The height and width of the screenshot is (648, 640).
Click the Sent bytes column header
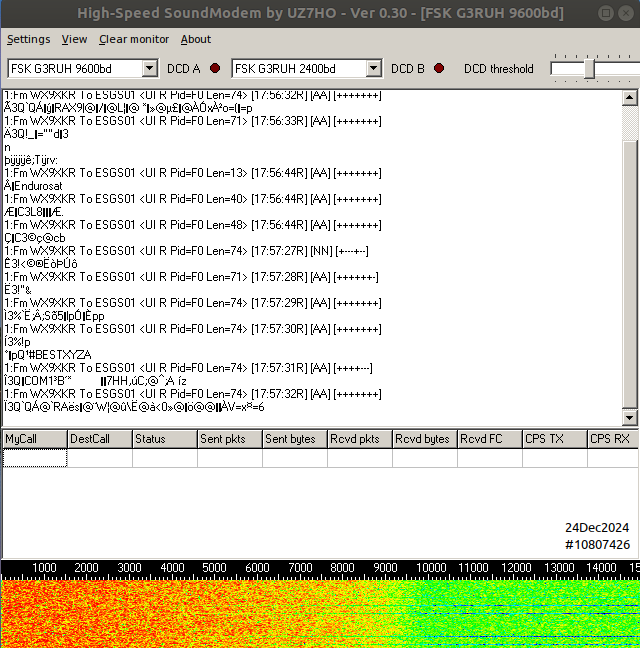pyautogui.click(x=295, y=439)
